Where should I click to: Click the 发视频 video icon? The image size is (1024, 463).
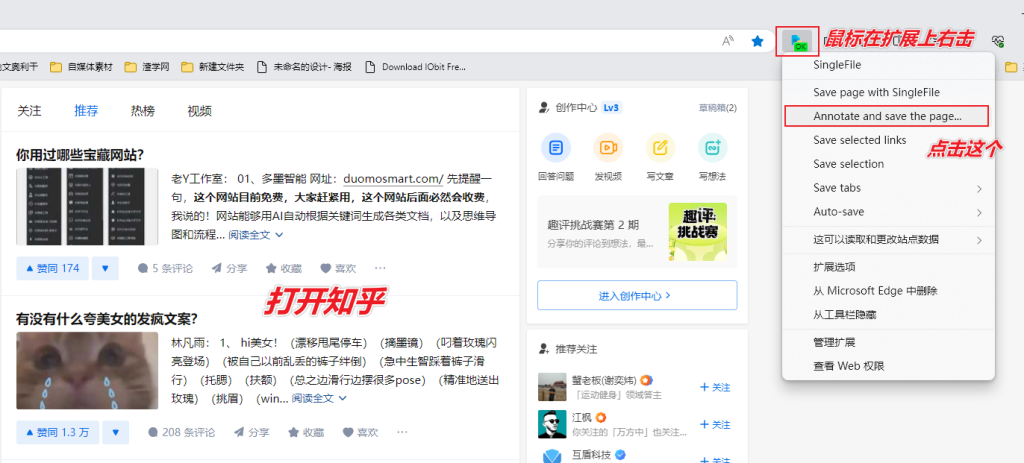[608, 147]
